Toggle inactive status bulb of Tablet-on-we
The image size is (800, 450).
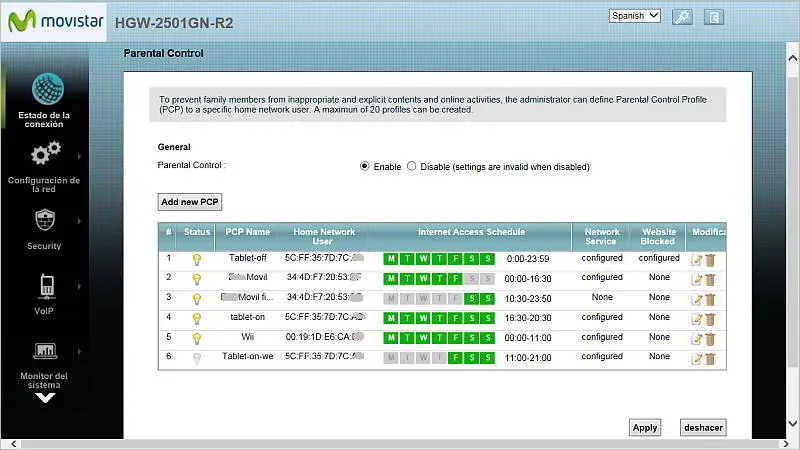point(197,359)
